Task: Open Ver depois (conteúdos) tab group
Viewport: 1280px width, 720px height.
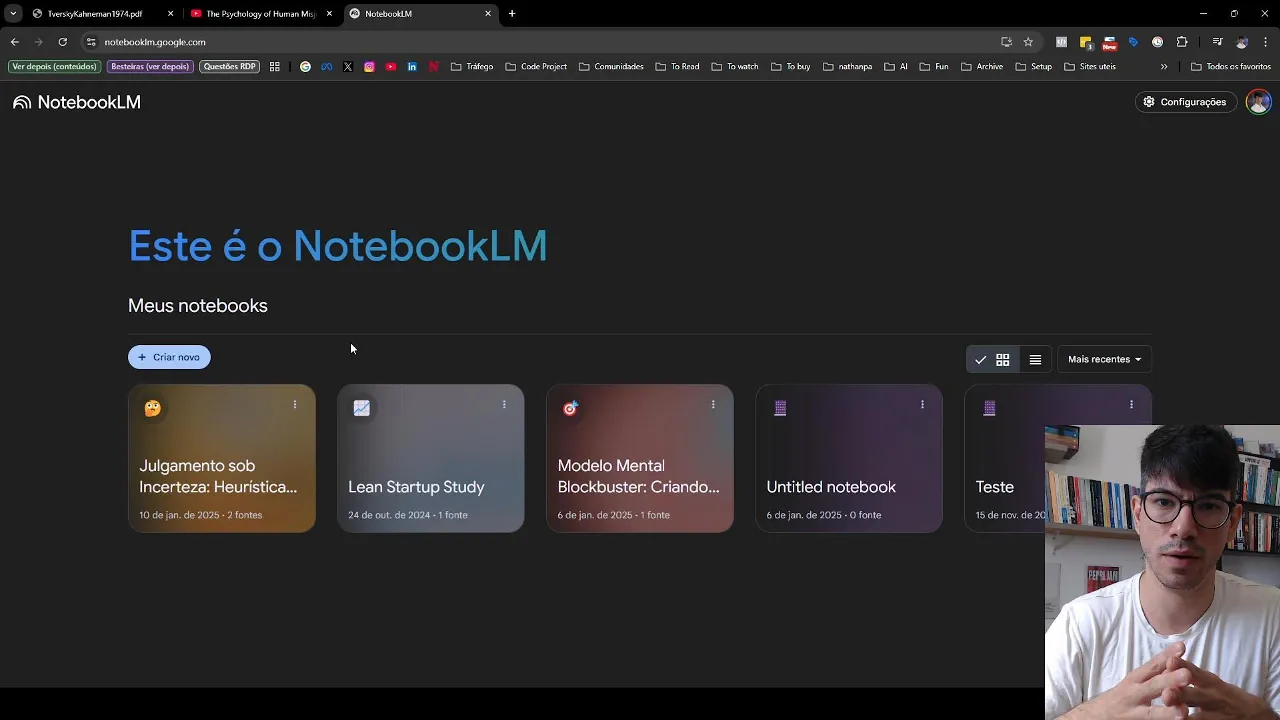Action: pos(54,67)
